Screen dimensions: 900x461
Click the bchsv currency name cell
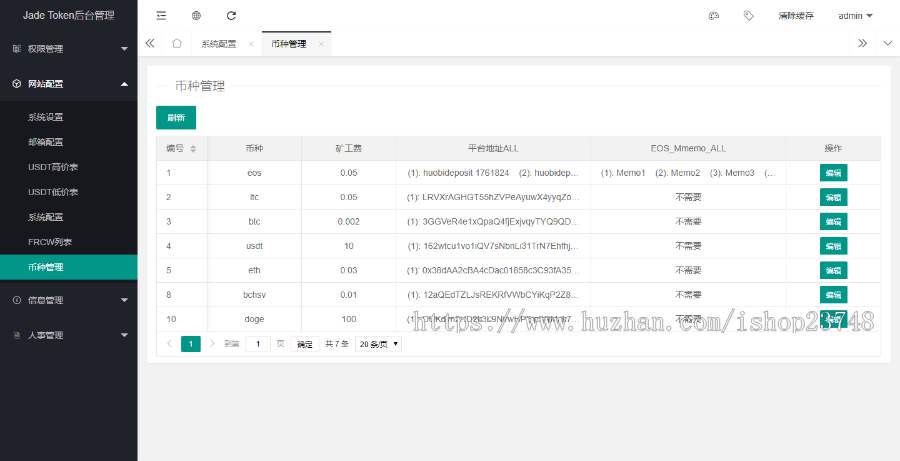254,295
